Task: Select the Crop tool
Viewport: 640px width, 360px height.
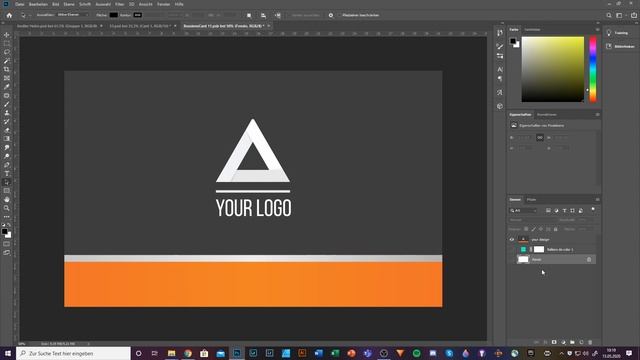Action: (x=7, y=69)
